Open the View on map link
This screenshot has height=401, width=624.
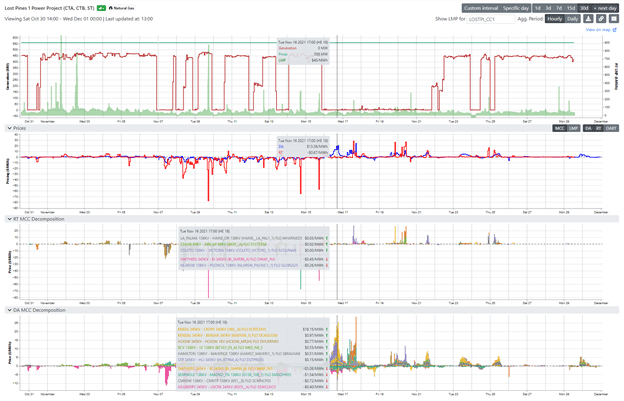tap(601, 30)
